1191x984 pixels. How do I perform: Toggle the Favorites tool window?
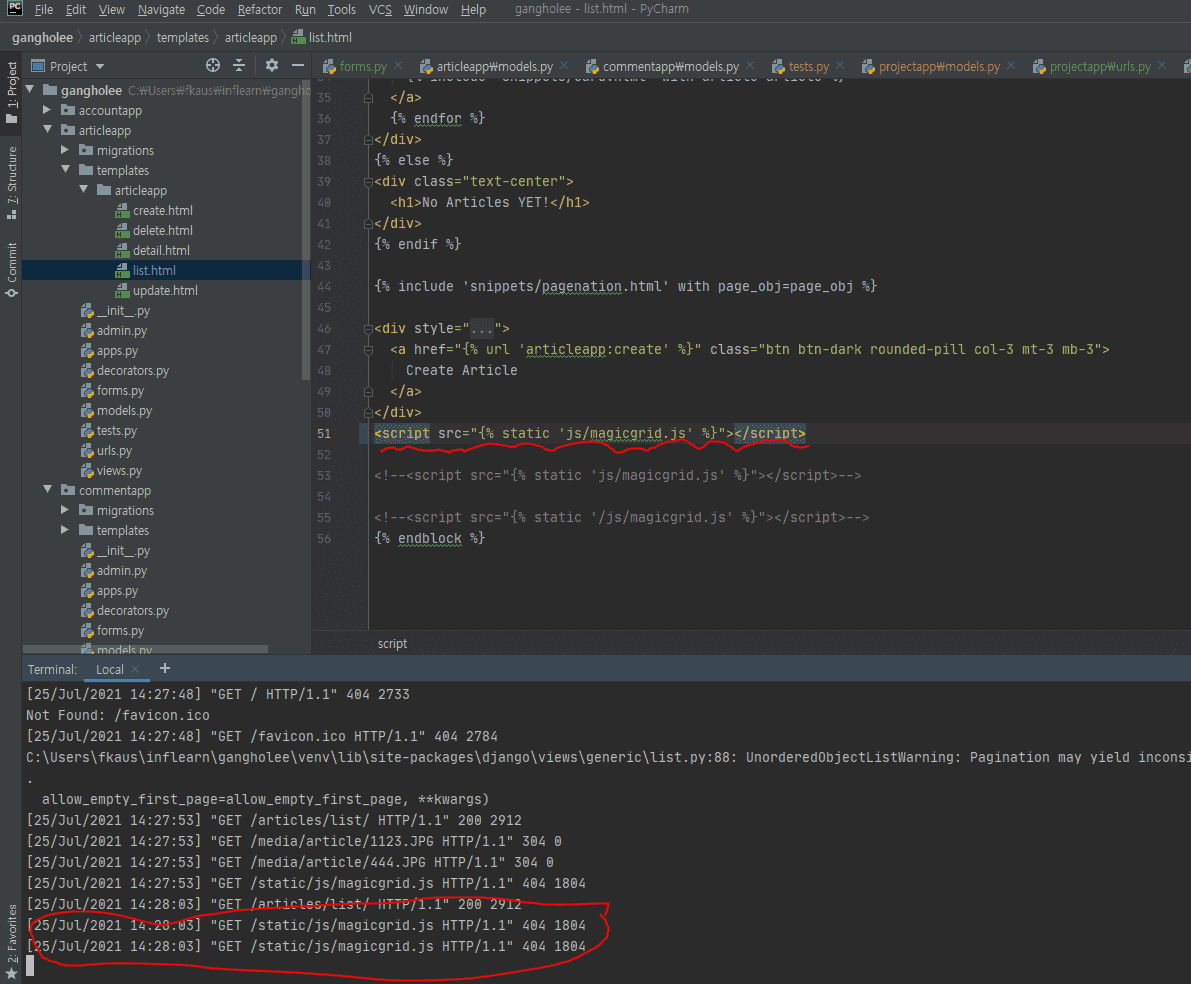point(11,932)
